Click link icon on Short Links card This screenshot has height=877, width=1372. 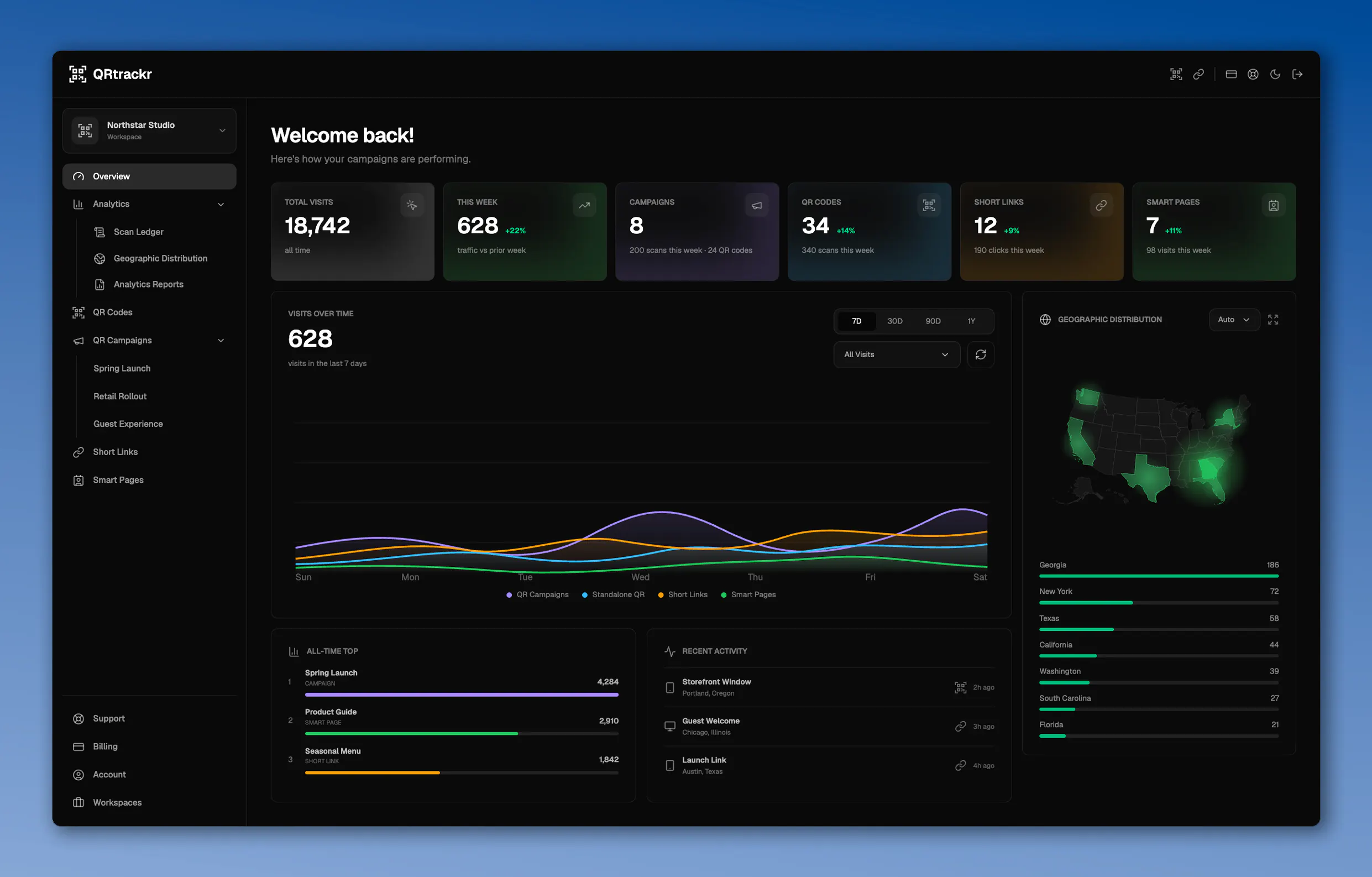click(1101, 205)
